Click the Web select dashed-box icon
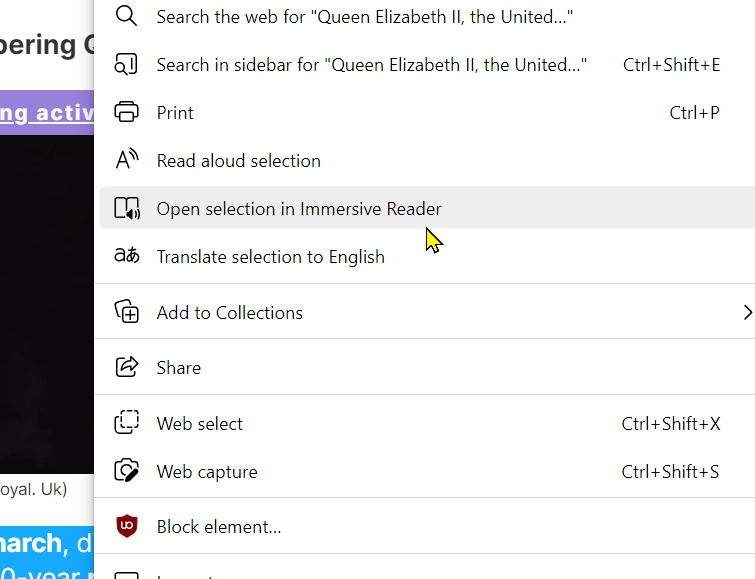The image size is (755, 579). (x=127, y=422)
